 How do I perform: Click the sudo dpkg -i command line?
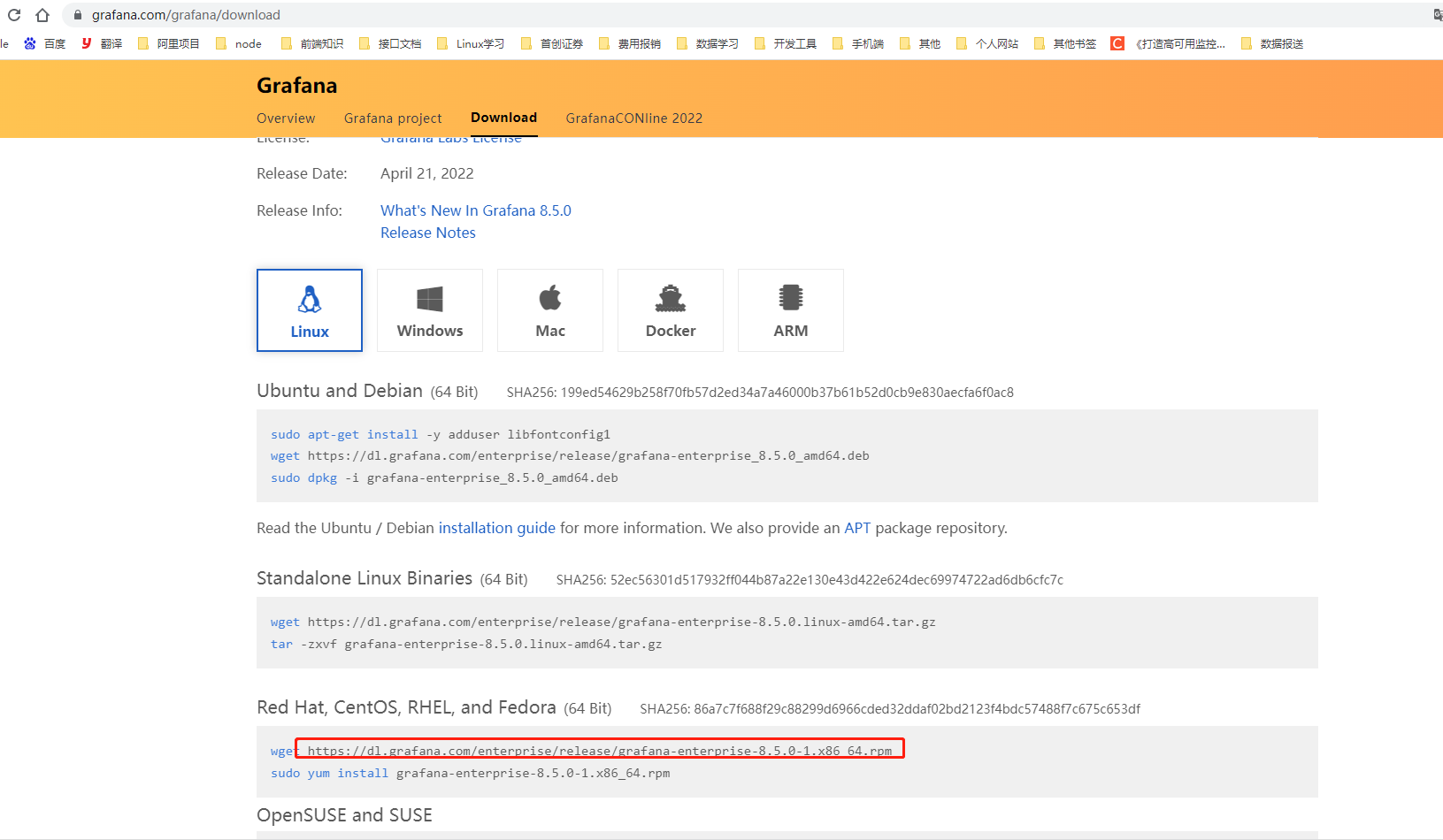[444, 477]
